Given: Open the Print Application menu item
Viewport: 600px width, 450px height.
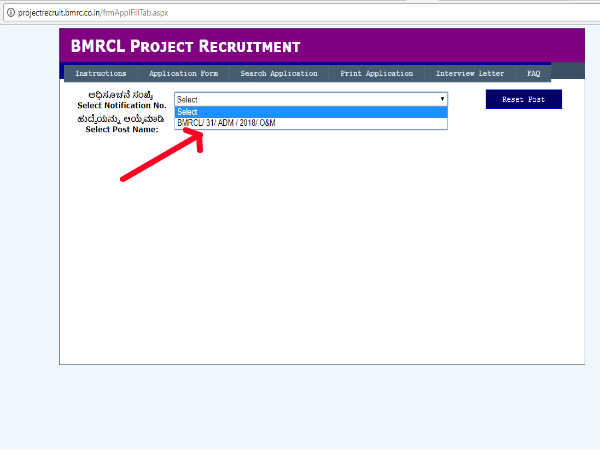Looking at the screenshot, I should tap(377, 73).
